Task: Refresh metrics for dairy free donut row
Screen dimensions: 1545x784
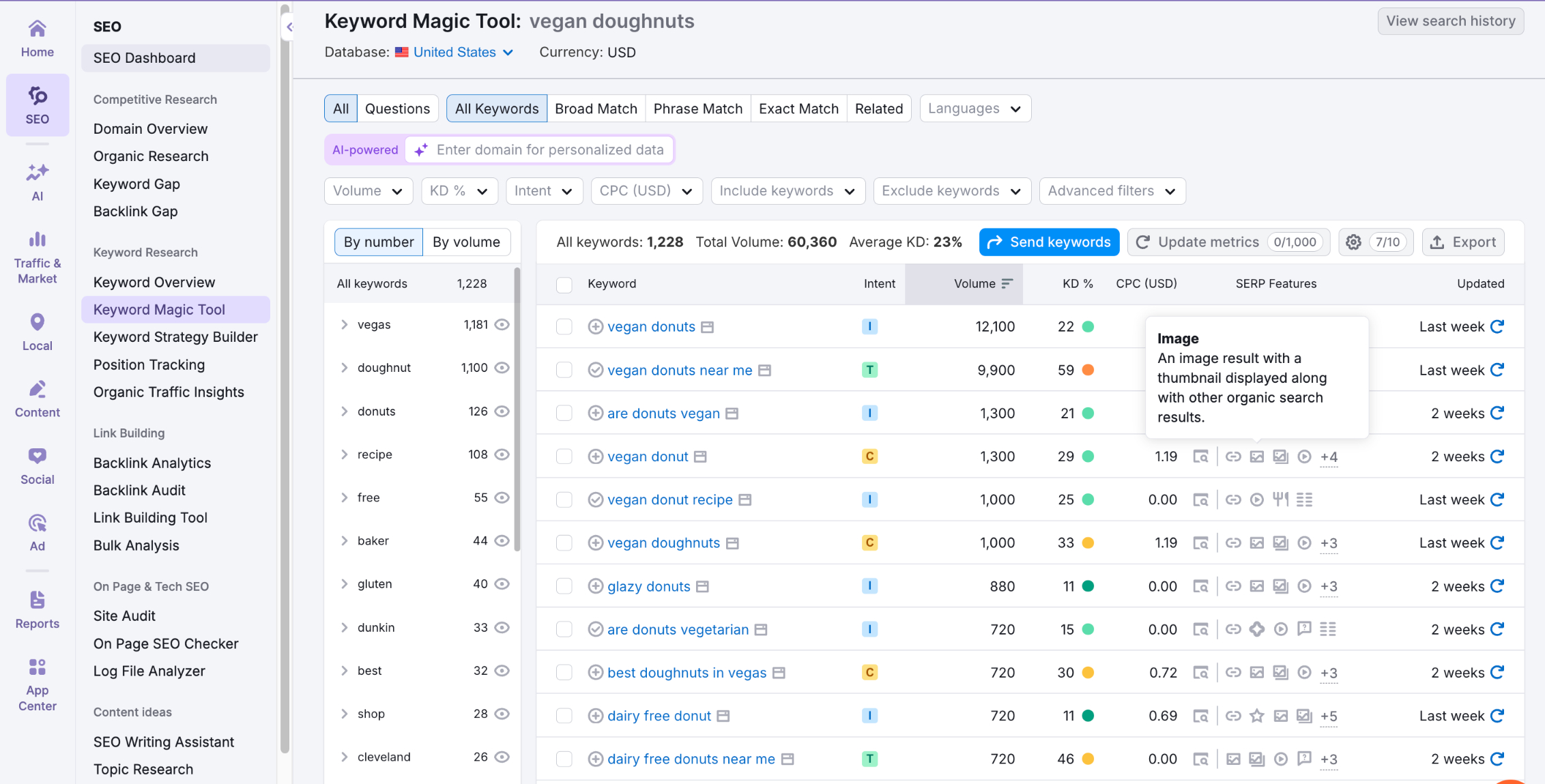Action: 1497,716
